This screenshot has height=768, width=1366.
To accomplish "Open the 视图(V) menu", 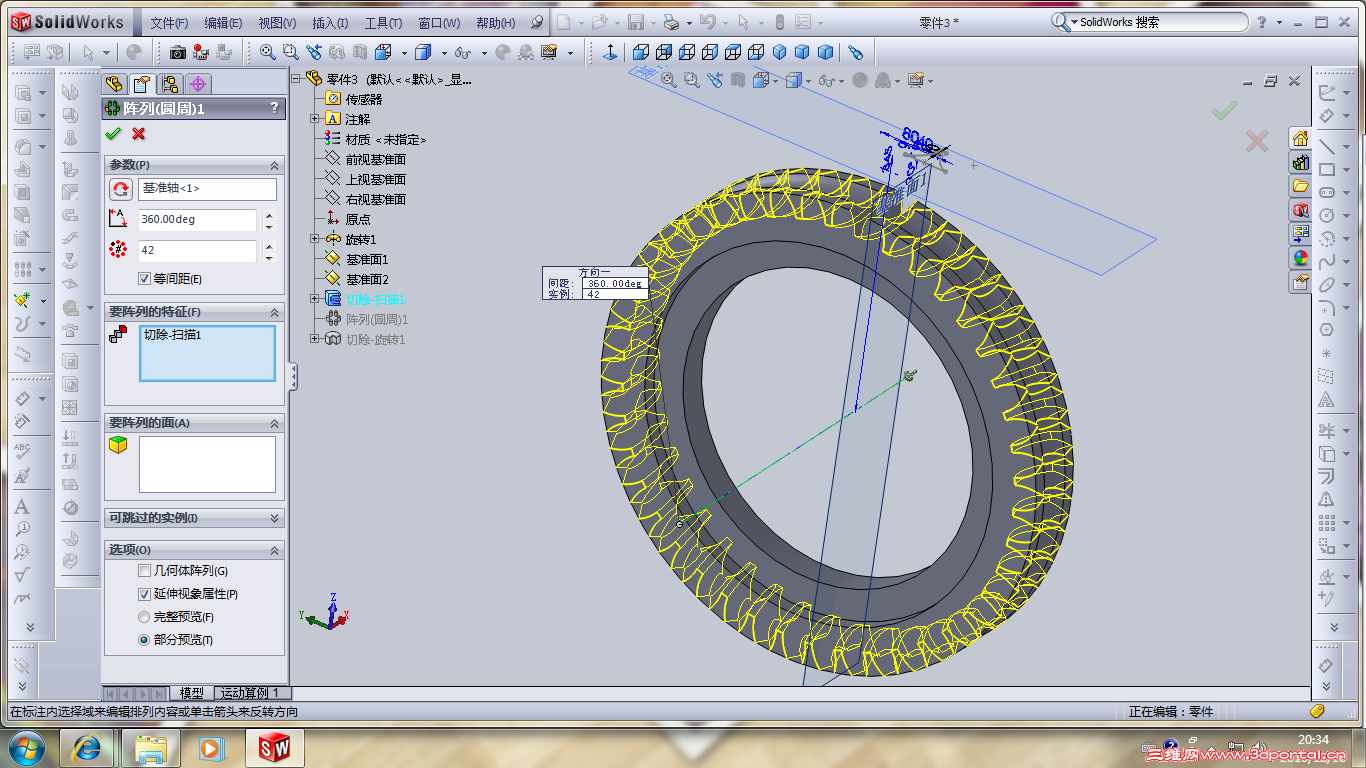I will click(277, 23).
